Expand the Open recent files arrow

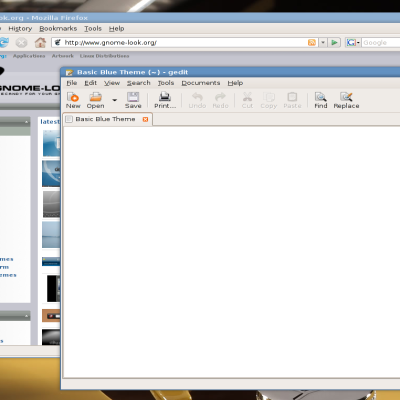point(114,100)
